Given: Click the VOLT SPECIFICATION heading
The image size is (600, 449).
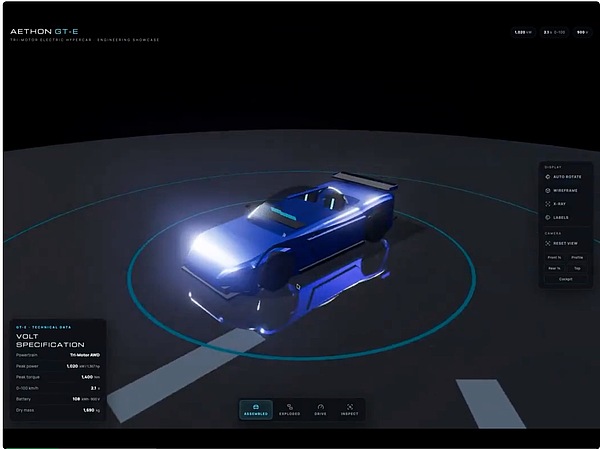Looking at the screenshot, I should click(x=50, y=340).
